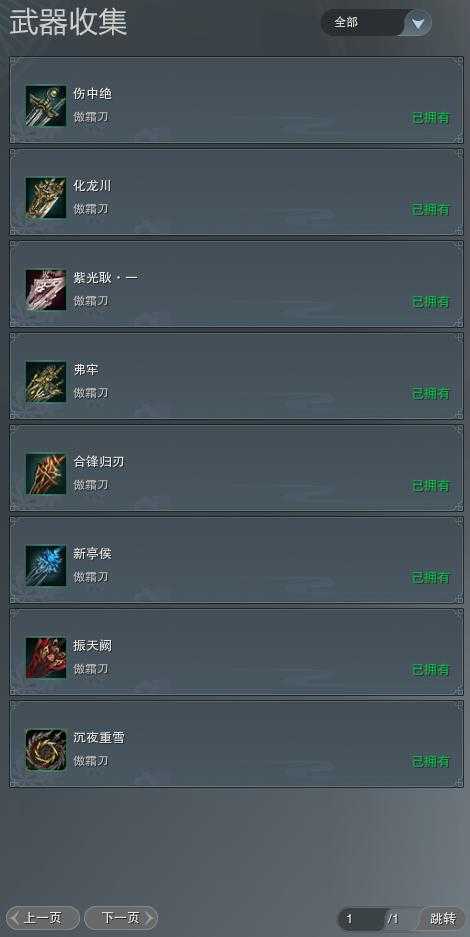Open the 紫光耿·一 weapon icon
The width and height of the screenshot is (470, 937).
(x=46, y=290)
